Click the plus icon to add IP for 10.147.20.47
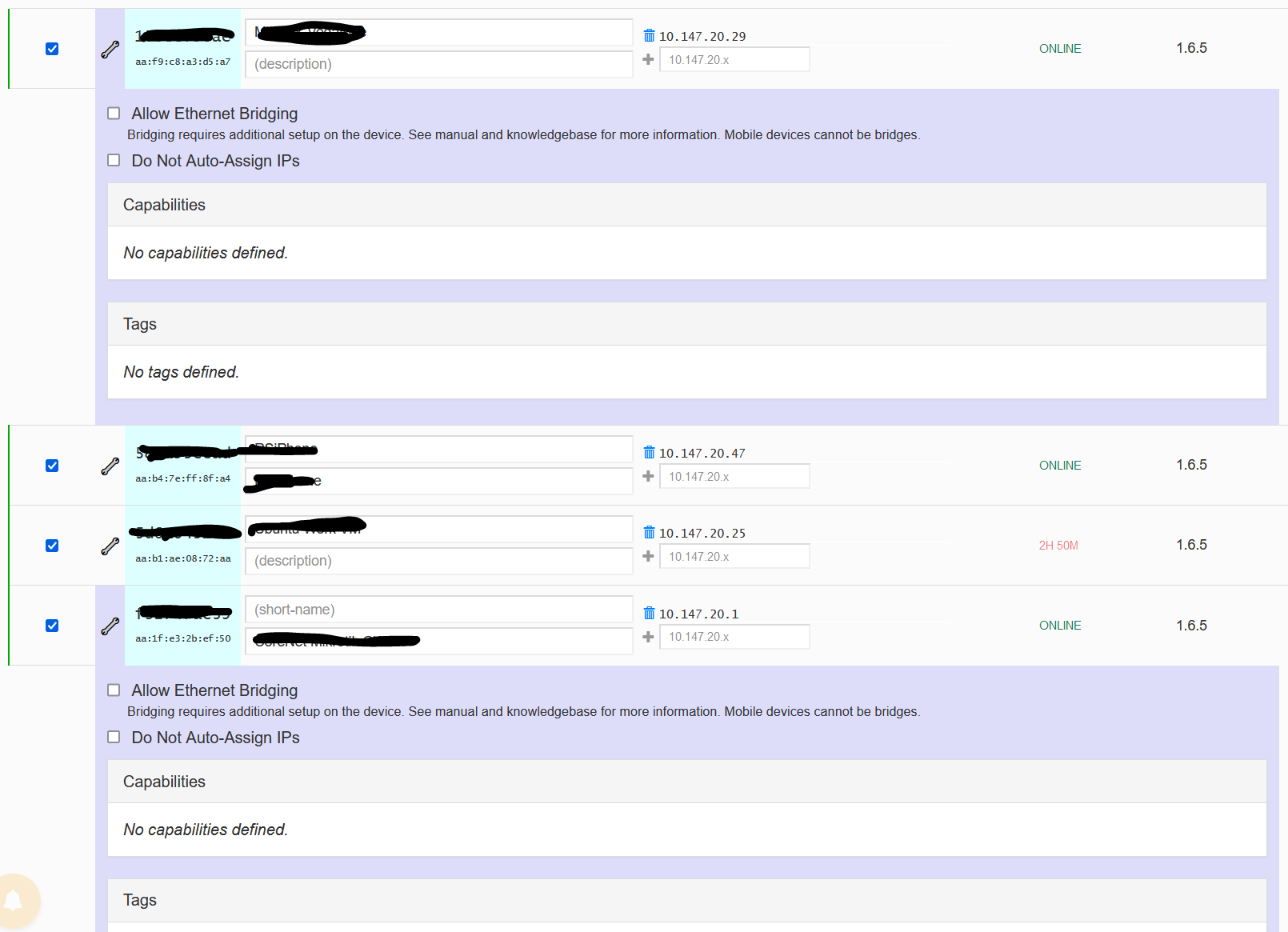The image size is (1288, 932). (648, 475)
